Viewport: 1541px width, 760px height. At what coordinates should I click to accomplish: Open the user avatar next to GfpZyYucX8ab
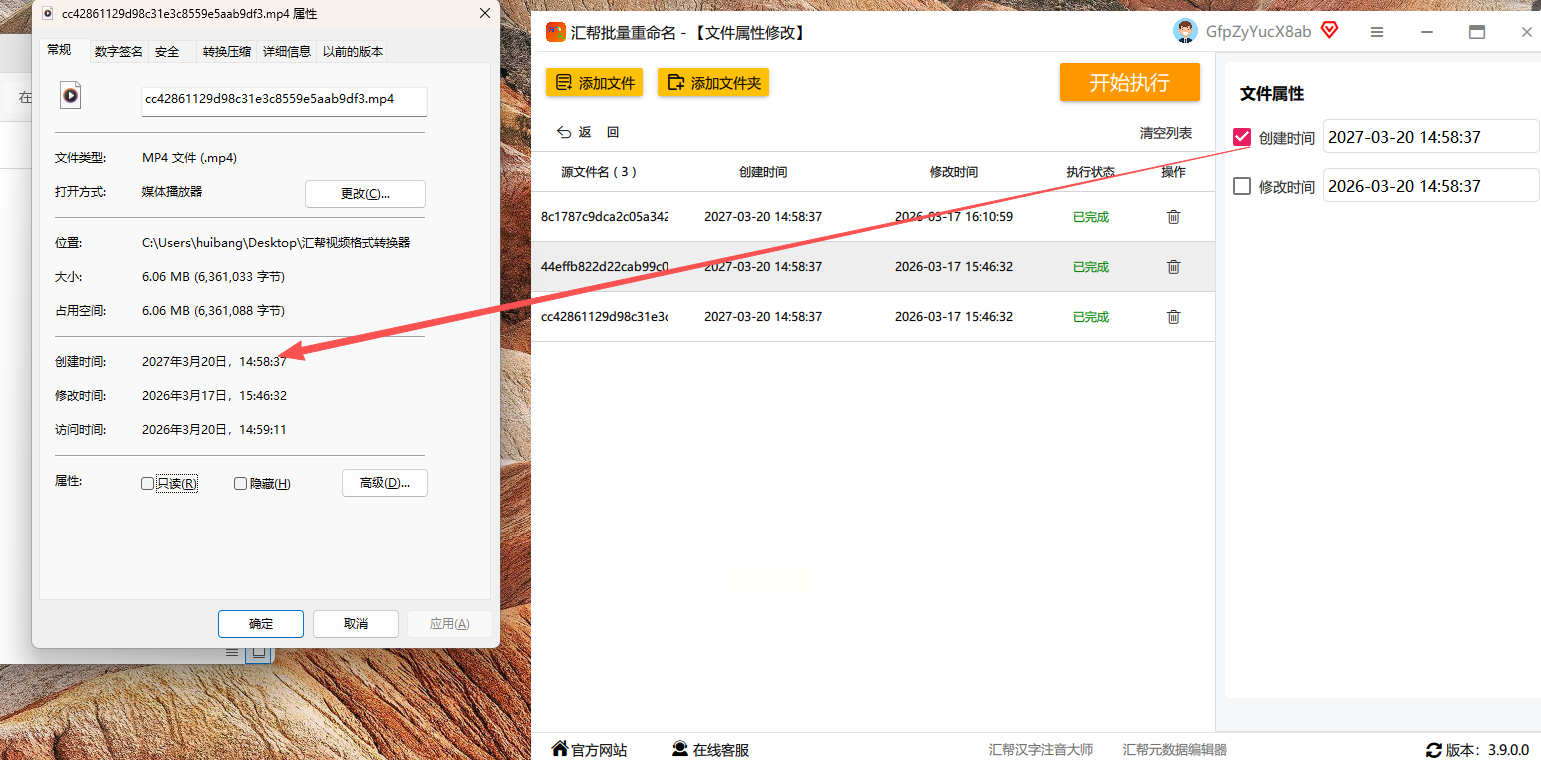click(1185, 31)
